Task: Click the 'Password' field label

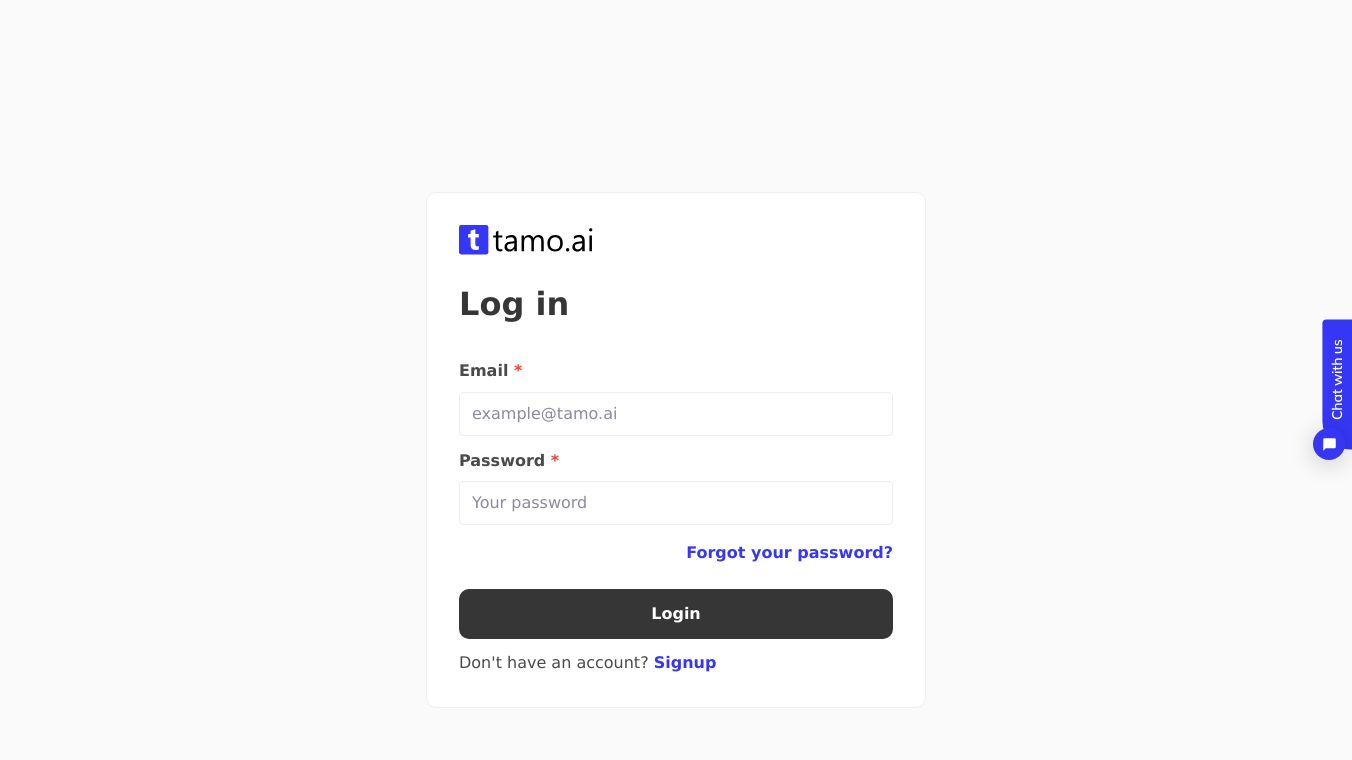Action: pos(501,461)
